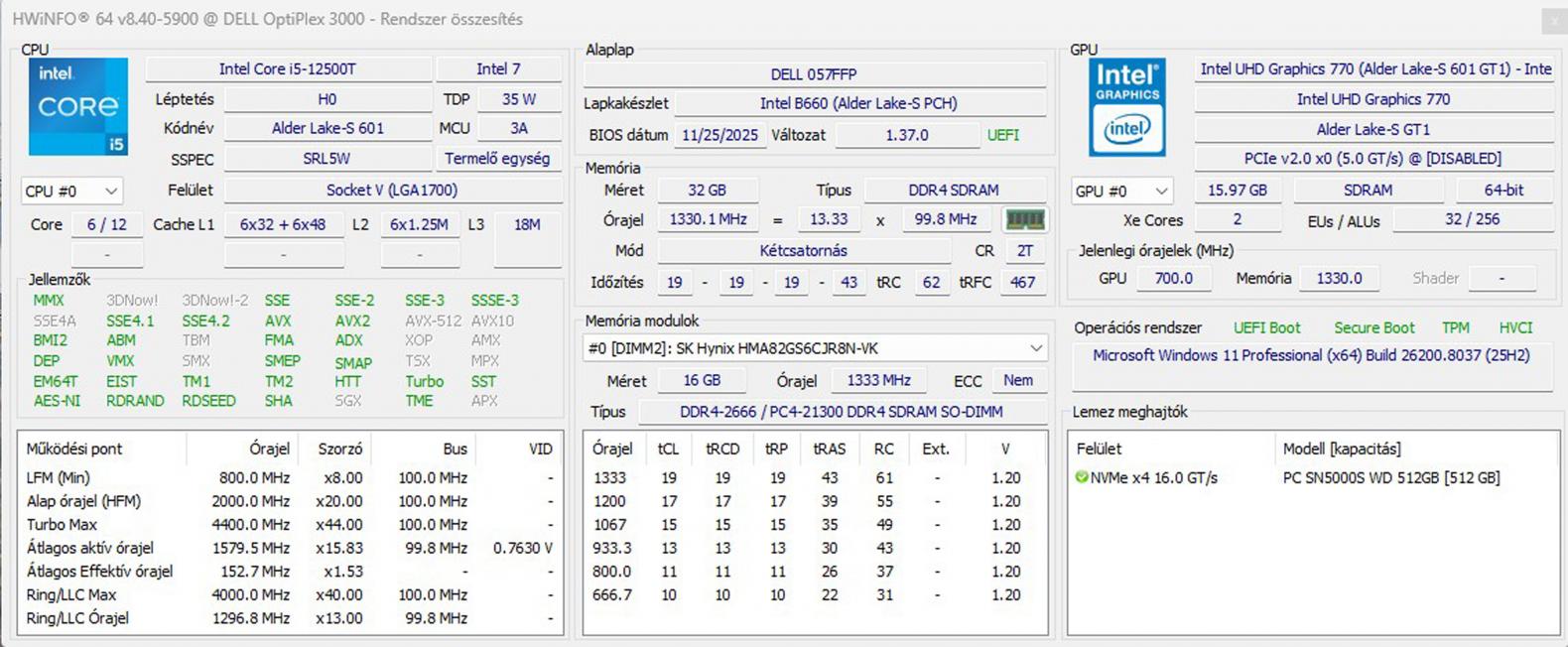
Task: Open the CPU #0 selector dropdown
Action: click(70, 191)
